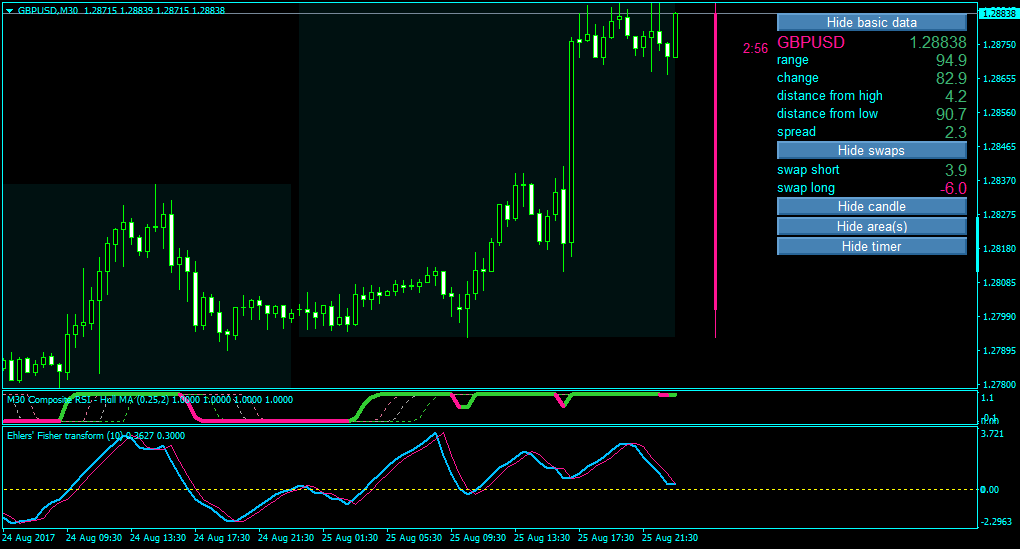Viewport: 1020px width, 549px height.
Task: Click the blue Fisher transform line end
Action: [x=672, y=483]
